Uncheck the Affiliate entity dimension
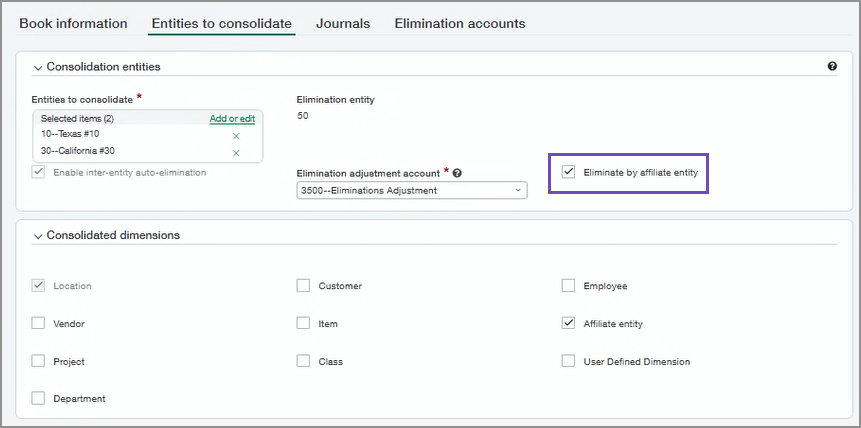The height and width of the screenshot is (428, 861). pyautogui.click(x=569, y=324)
